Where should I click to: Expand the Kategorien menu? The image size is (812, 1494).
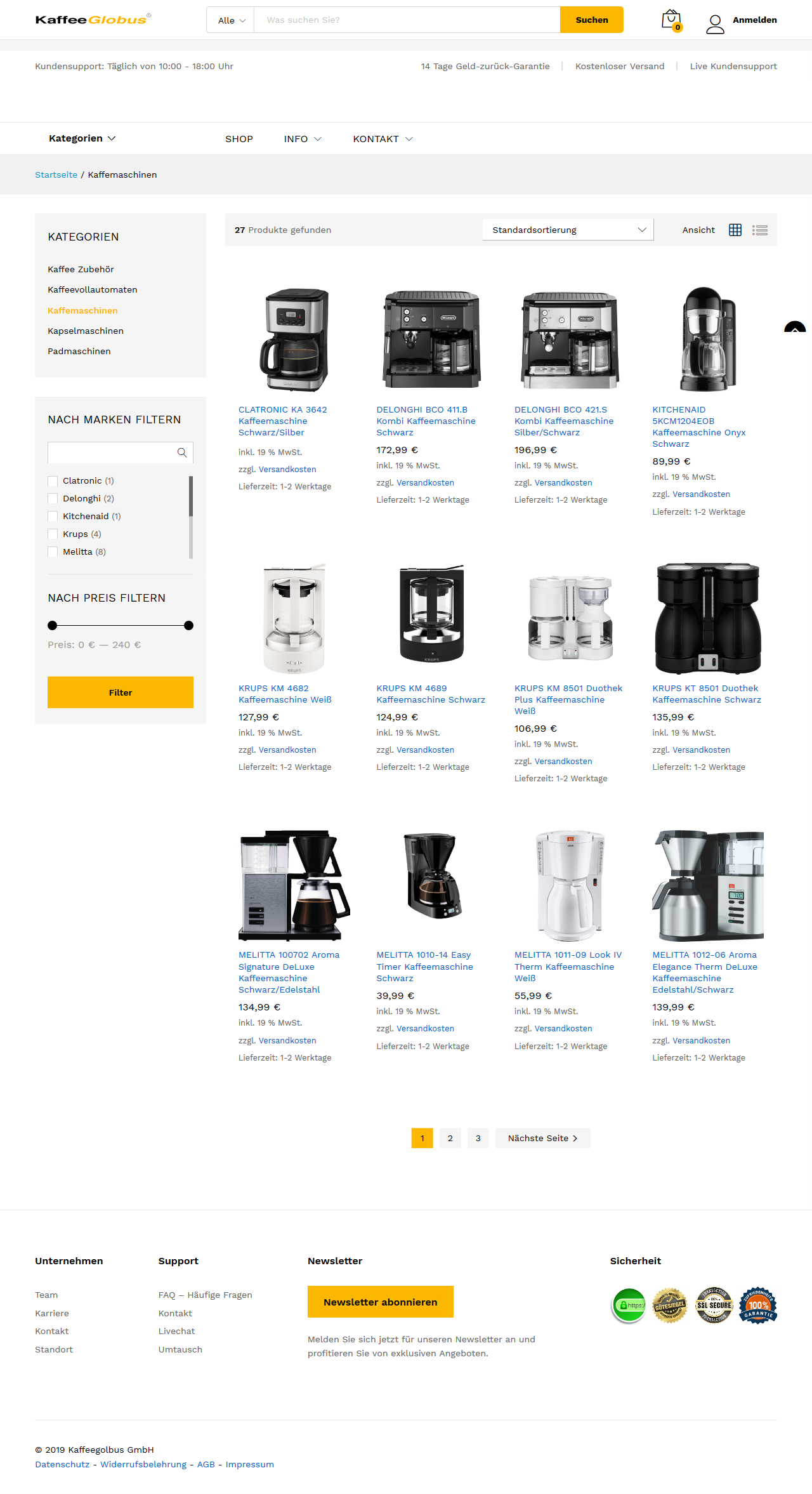click(82, 138)
